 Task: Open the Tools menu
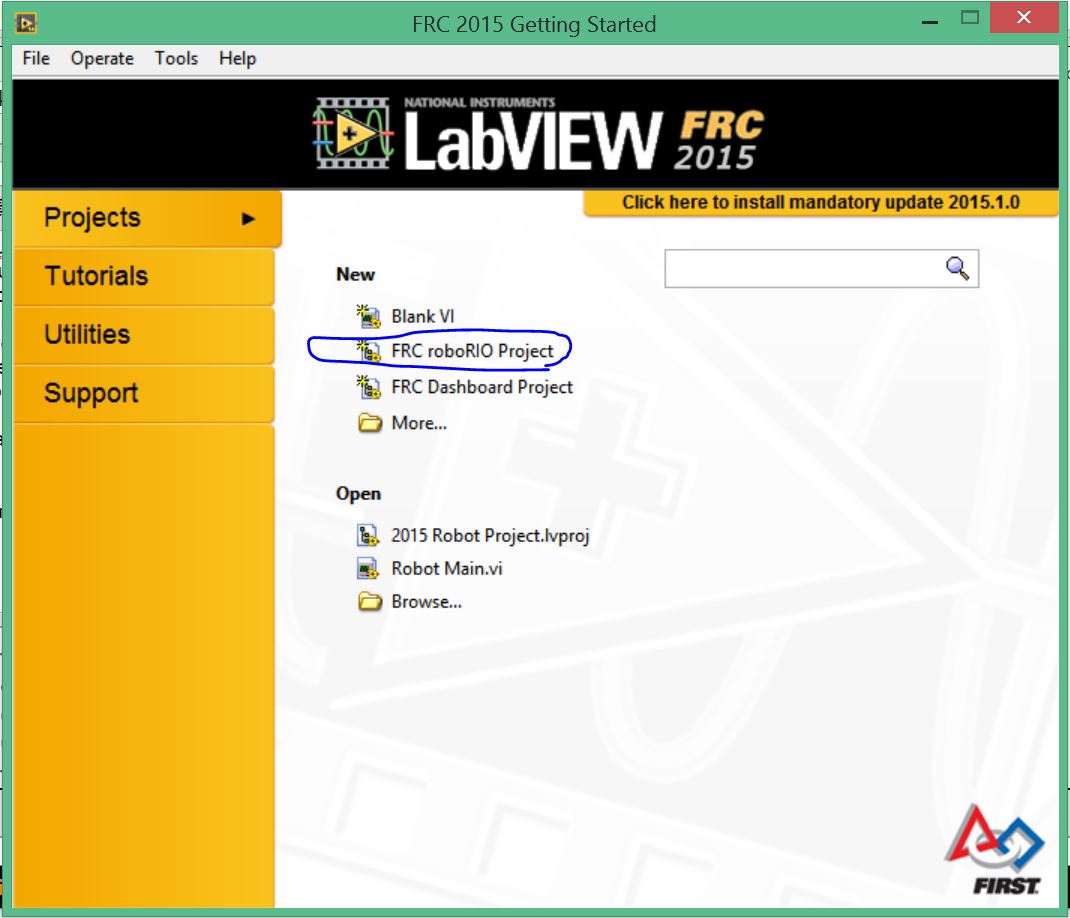click(176, 59)
